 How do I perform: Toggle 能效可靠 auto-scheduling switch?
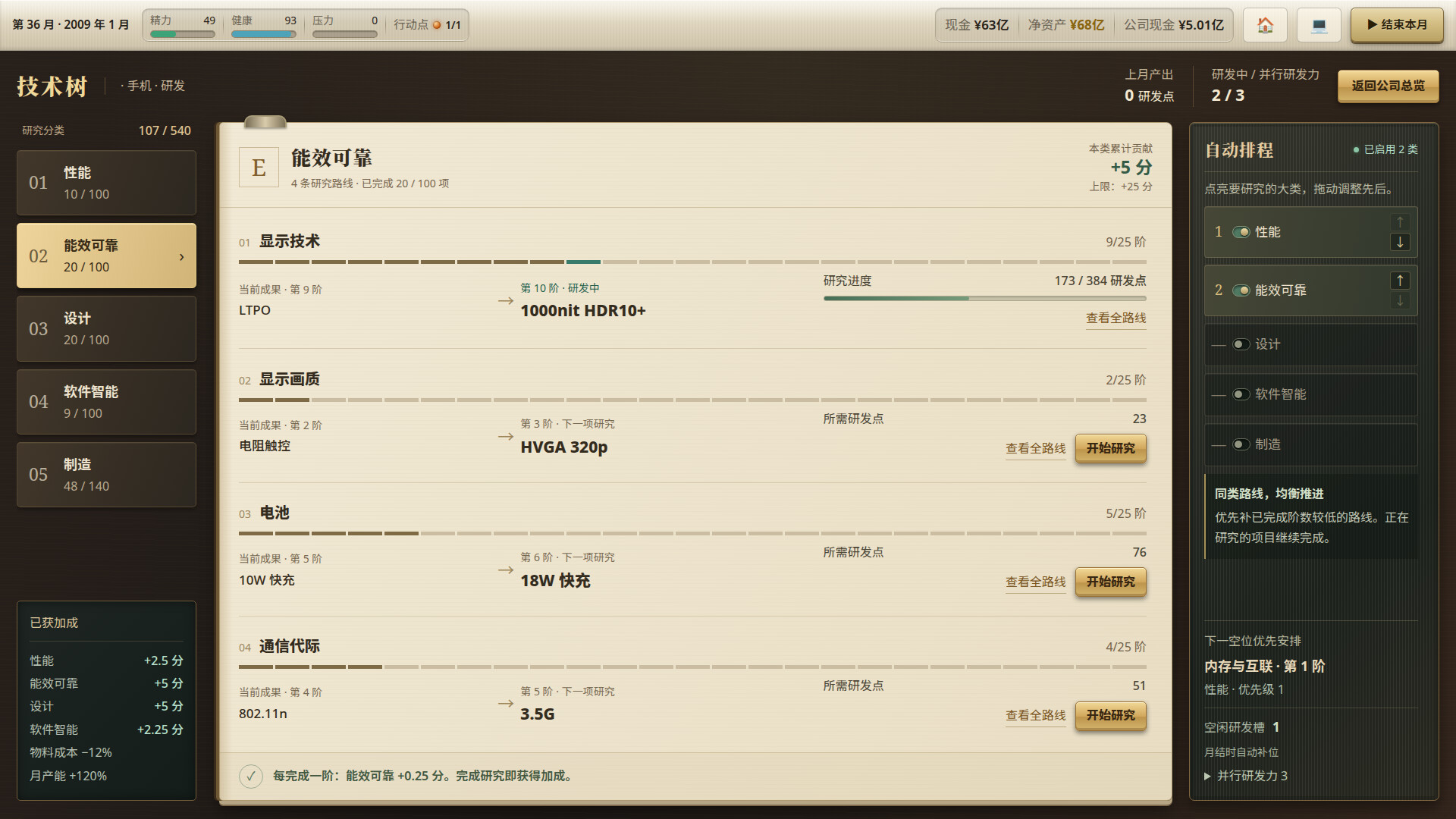point(1241,290)
